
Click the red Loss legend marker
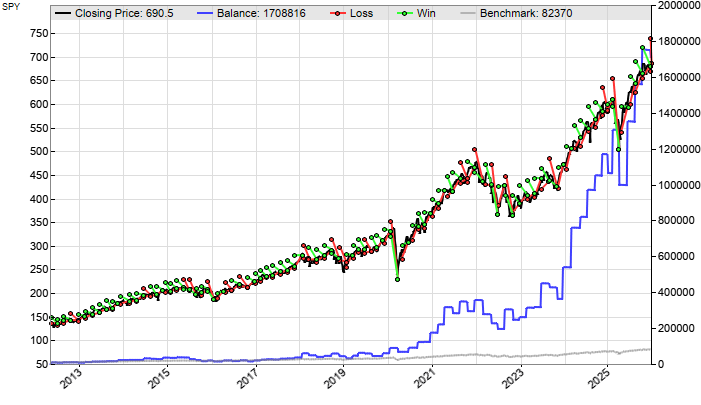(x=338, y=13)
